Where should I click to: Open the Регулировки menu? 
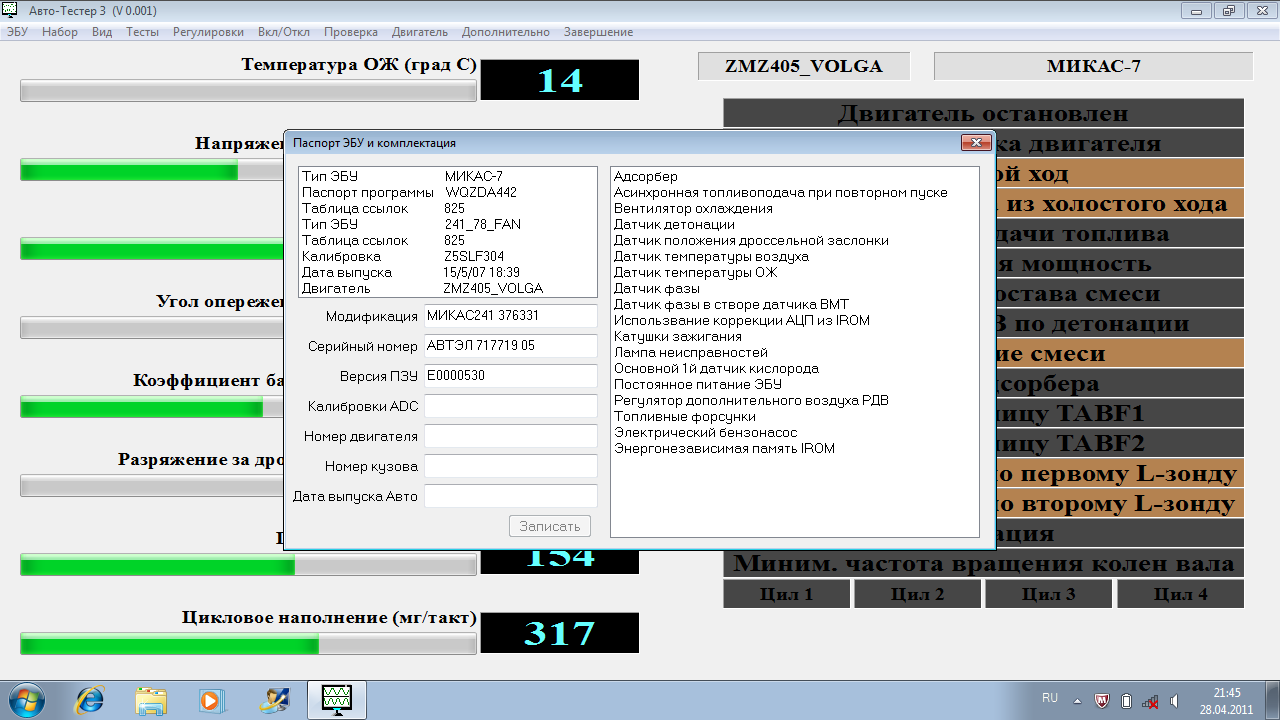[208, 32]
